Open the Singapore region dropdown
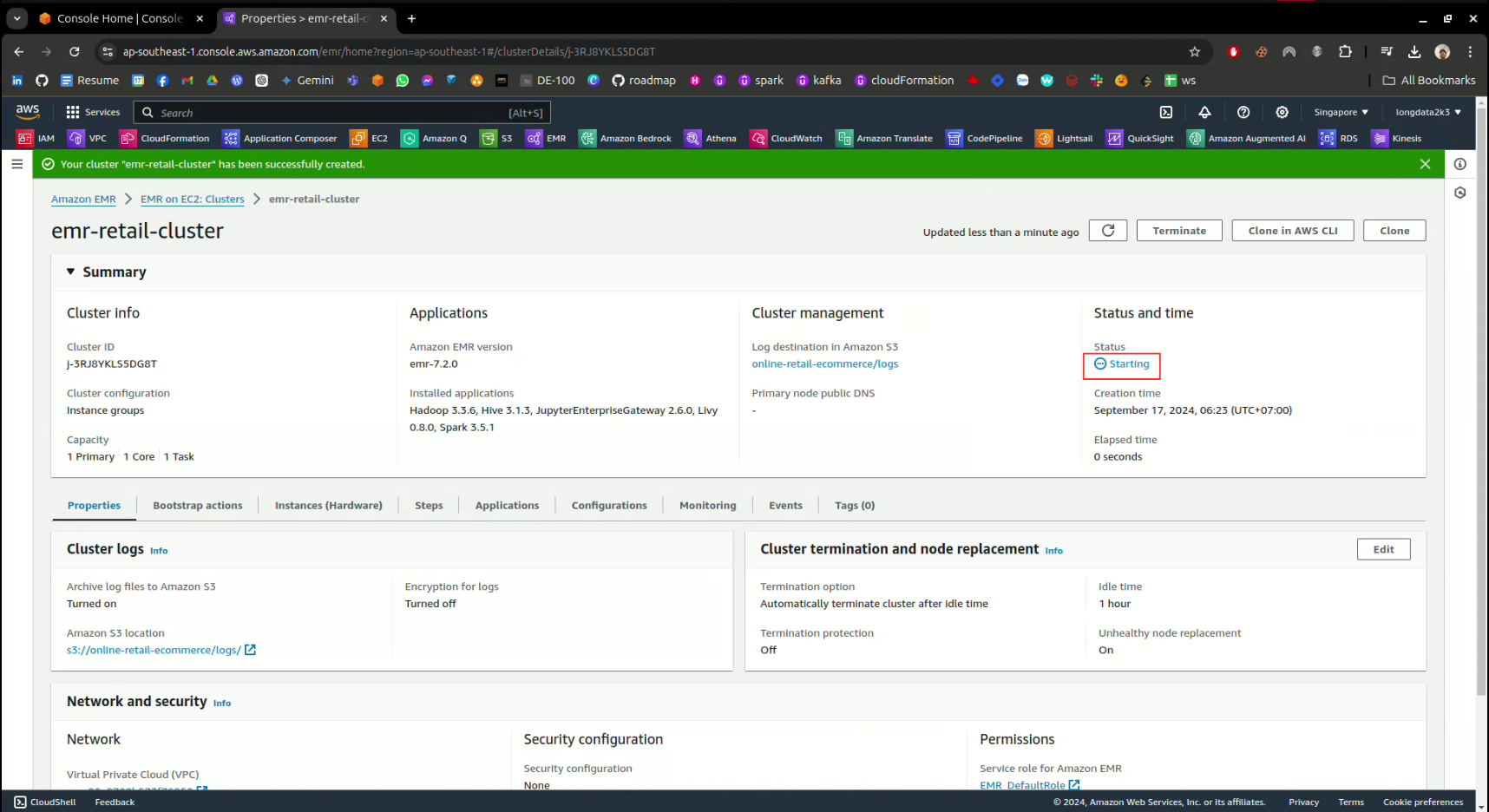This screenshot has width=1489, height=812. (x=1341, y=113)
